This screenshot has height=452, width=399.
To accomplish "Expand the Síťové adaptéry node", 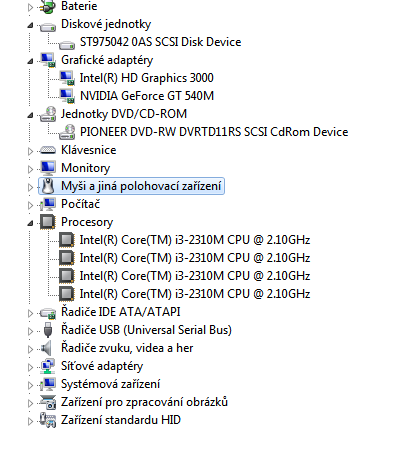I will (30, 367).
